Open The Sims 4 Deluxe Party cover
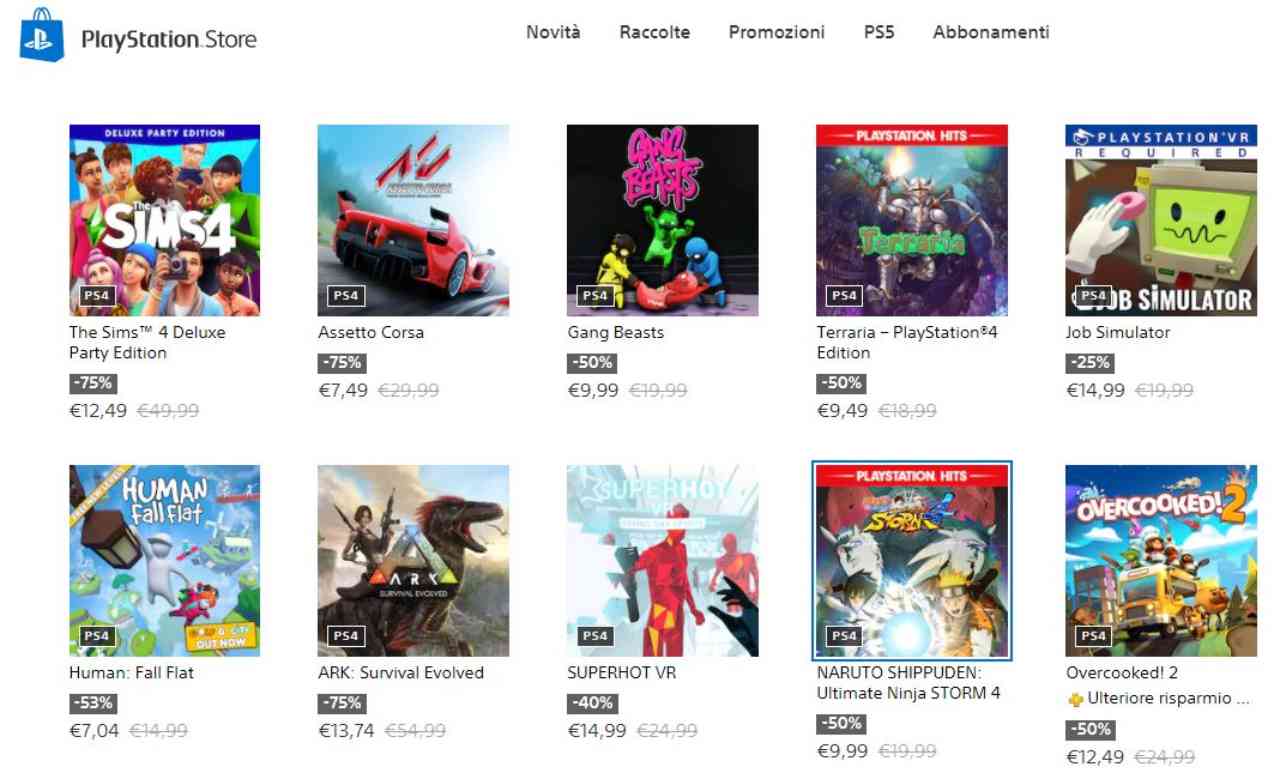Image resolution: width=1280 pixels, height=779 pixels. (x=164, y=220)
